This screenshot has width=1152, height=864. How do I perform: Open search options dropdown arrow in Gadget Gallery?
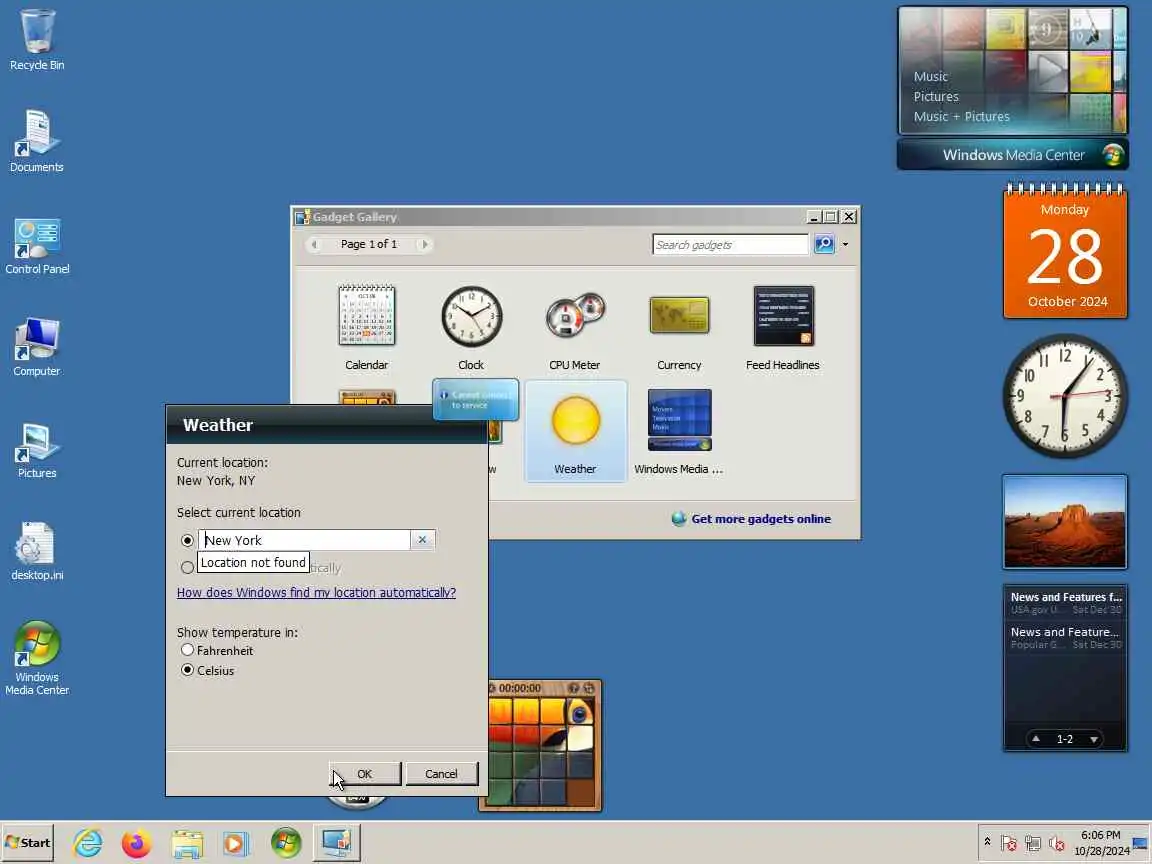tap(845, 244)
